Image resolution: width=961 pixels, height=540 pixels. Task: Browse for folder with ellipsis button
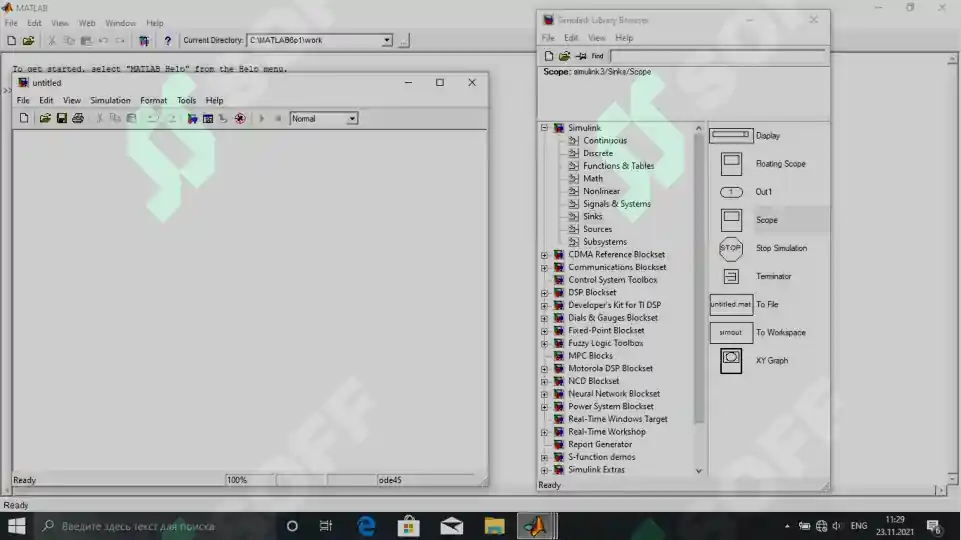pyautogui.click(x=403, y=40)
